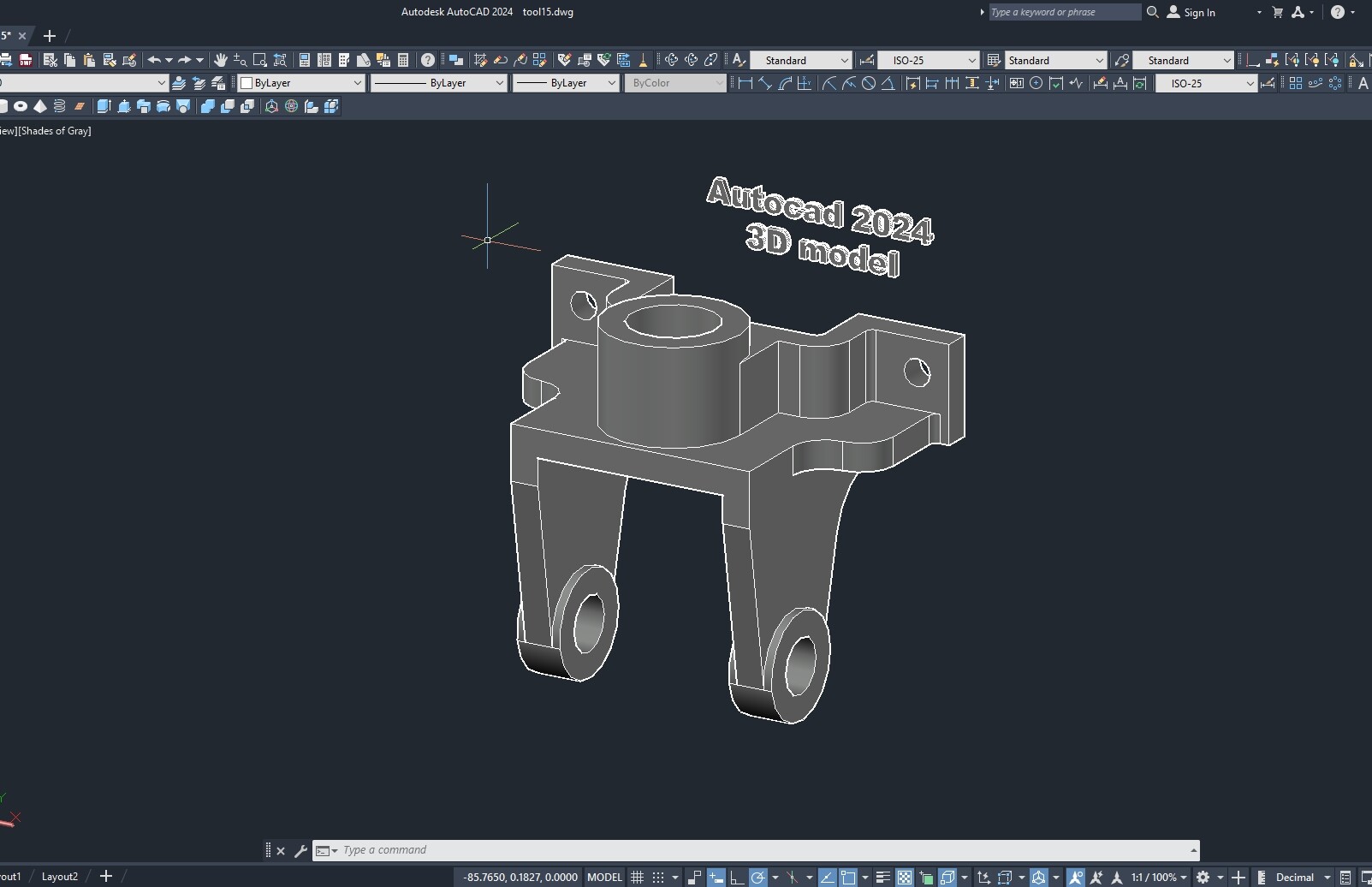
Task: Switch to the Layout2 tab
Action: pos(59,877)
